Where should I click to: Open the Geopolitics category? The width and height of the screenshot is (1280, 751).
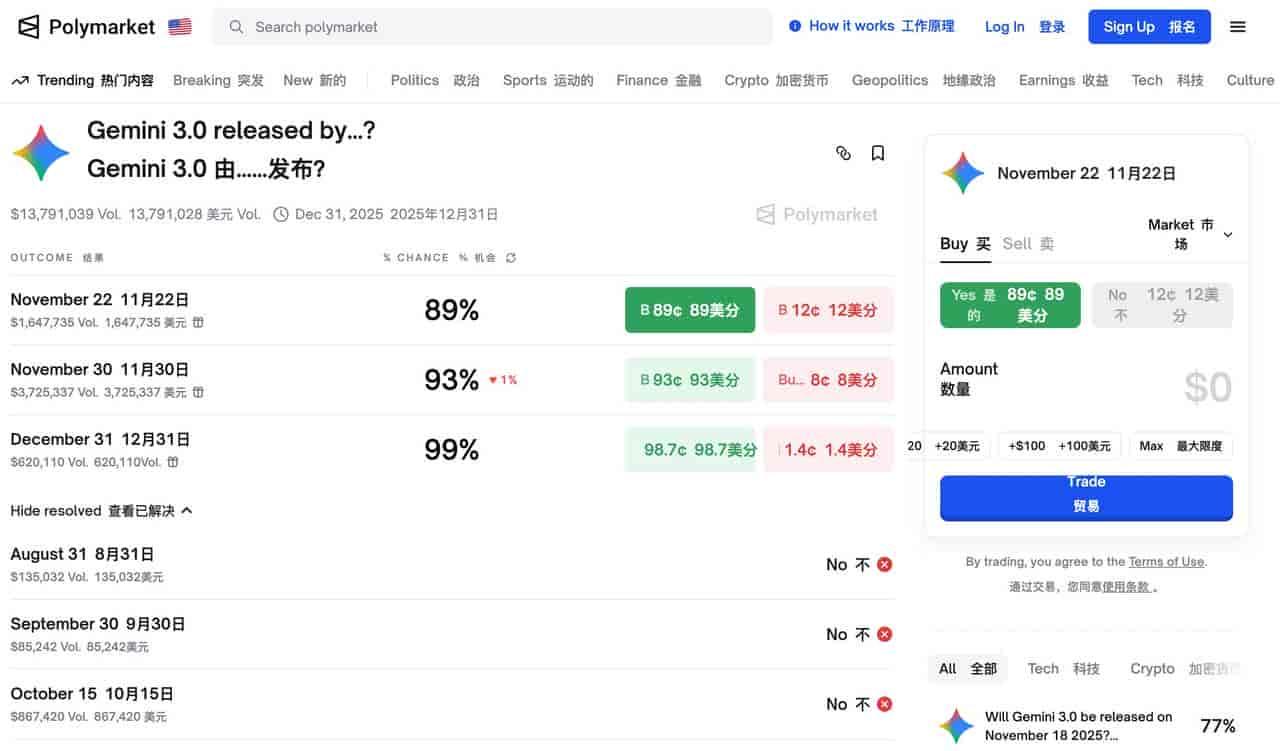pyautogui.click(x=924, y=81)
